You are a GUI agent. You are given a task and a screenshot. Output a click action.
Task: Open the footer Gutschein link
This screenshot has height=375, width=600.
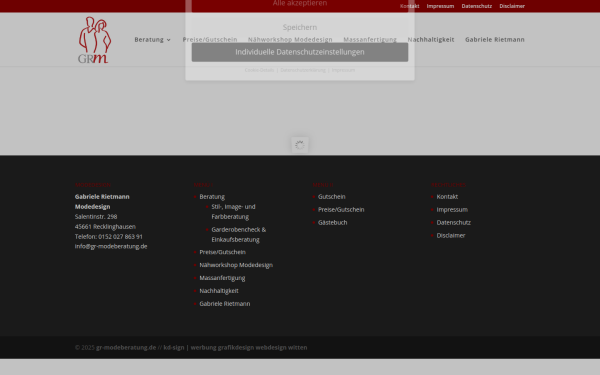click(x=331, y=197)
